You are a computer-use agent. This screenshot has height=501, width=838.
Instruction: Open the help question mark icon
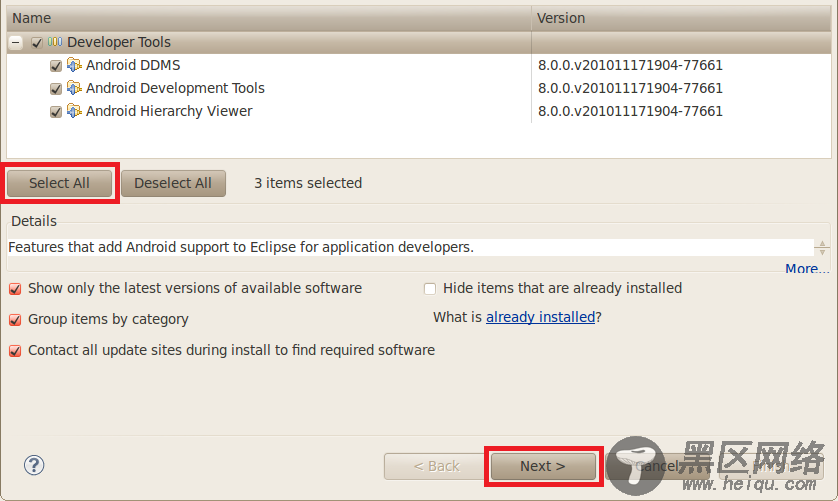(34, 465)
